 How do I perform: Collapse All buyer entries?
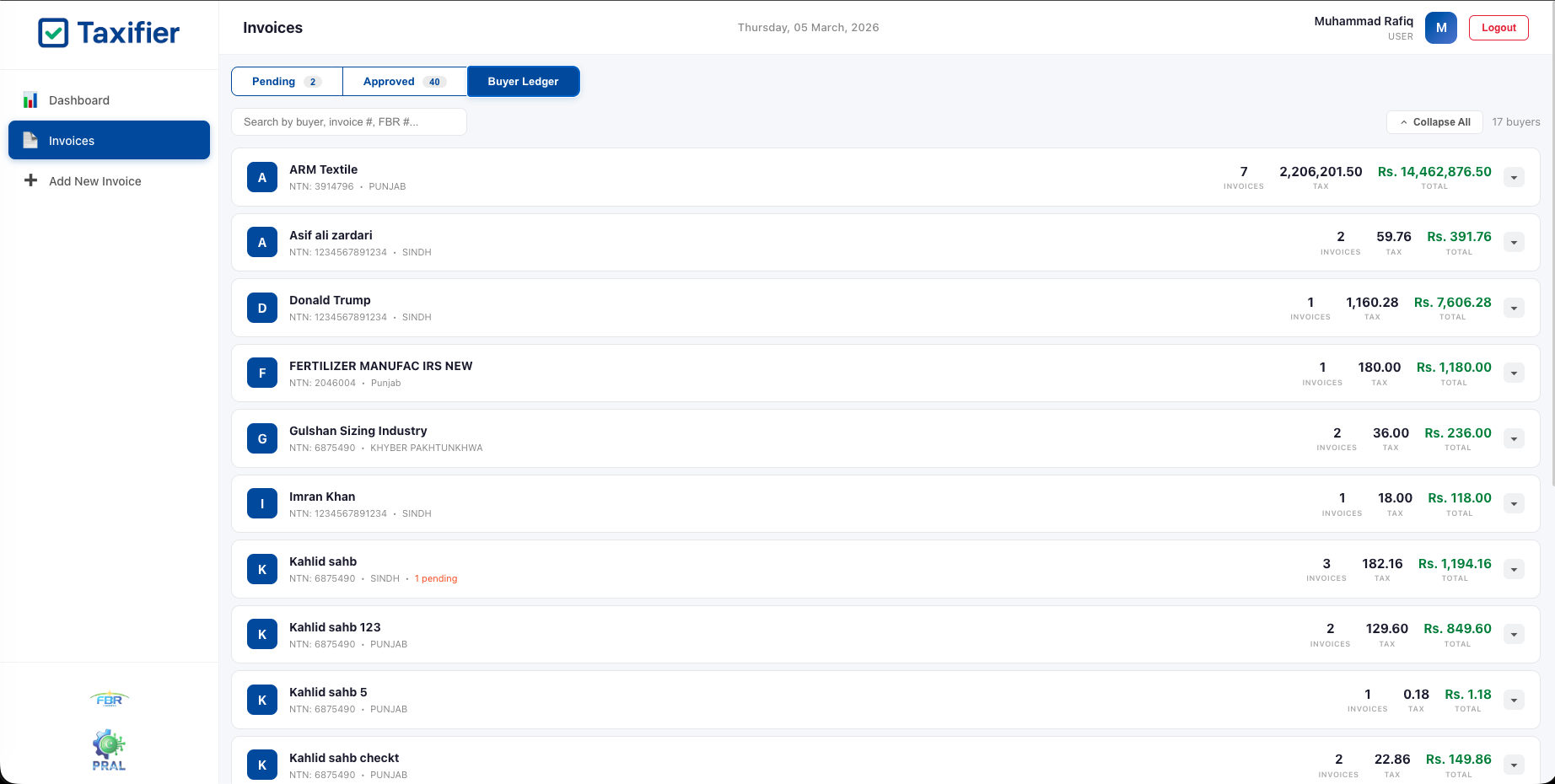1434,121
